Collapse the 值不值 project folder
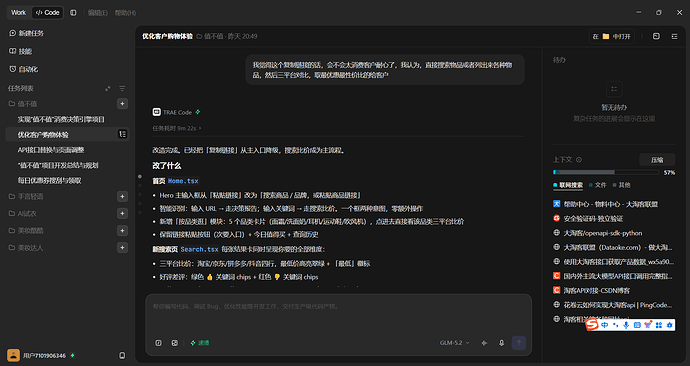Screen dimensions: 690x366 [23, 104]
